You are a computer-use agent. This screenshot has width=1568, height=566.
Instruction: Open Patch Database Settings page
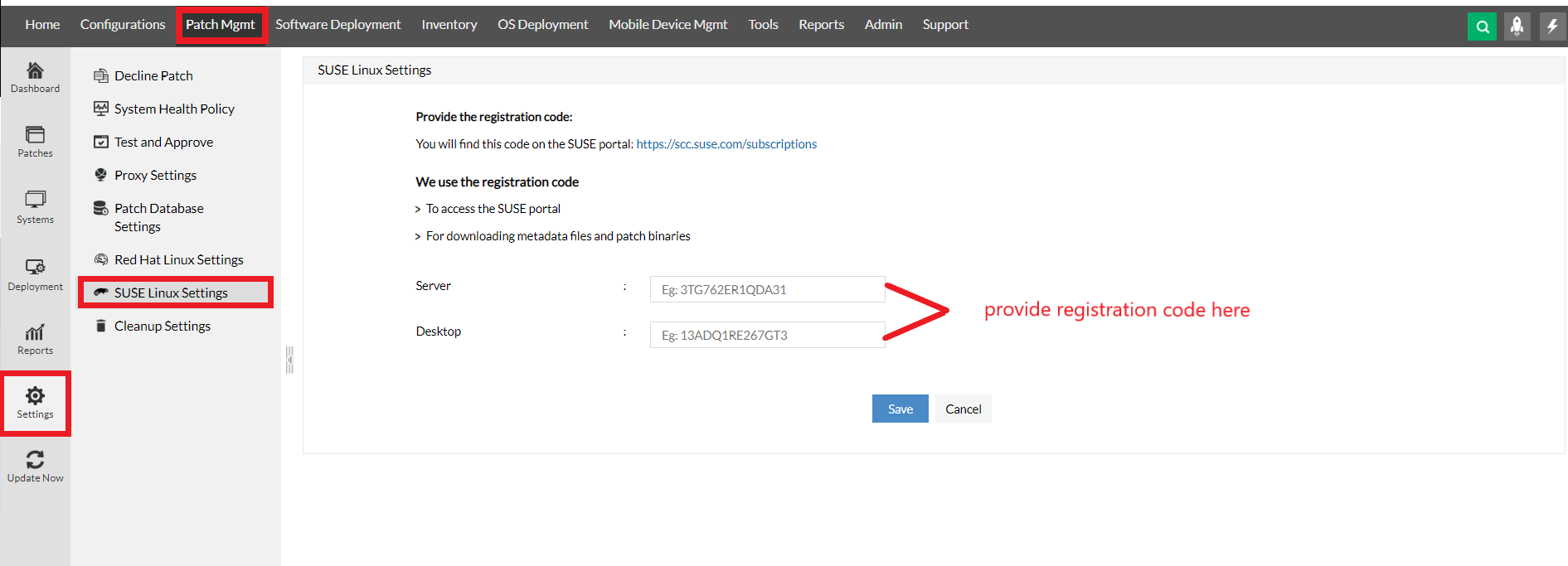pos(159,217)
